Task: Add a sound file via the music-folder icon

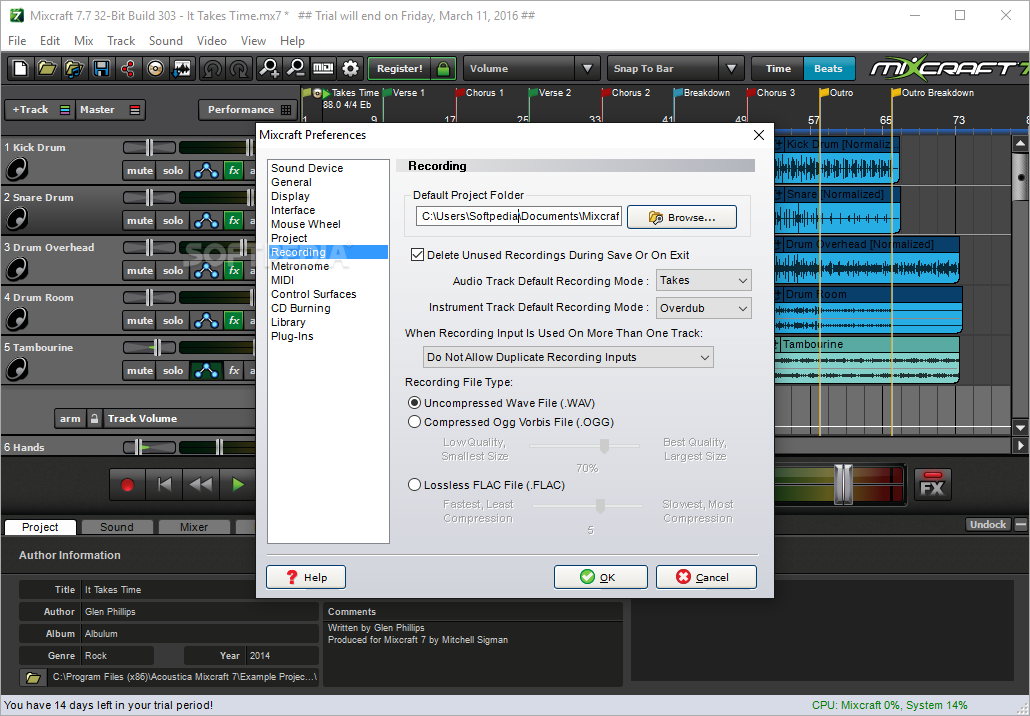Action: point(74,68)
